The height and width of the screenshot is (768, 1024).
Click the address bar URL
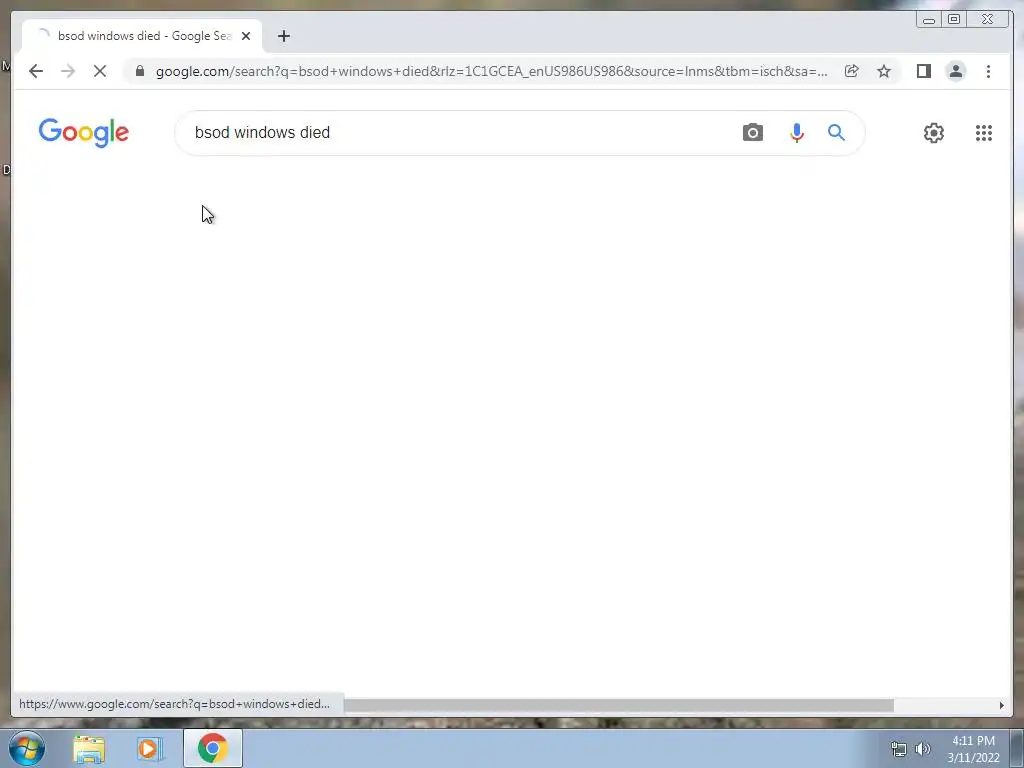(x=491, y=71)
